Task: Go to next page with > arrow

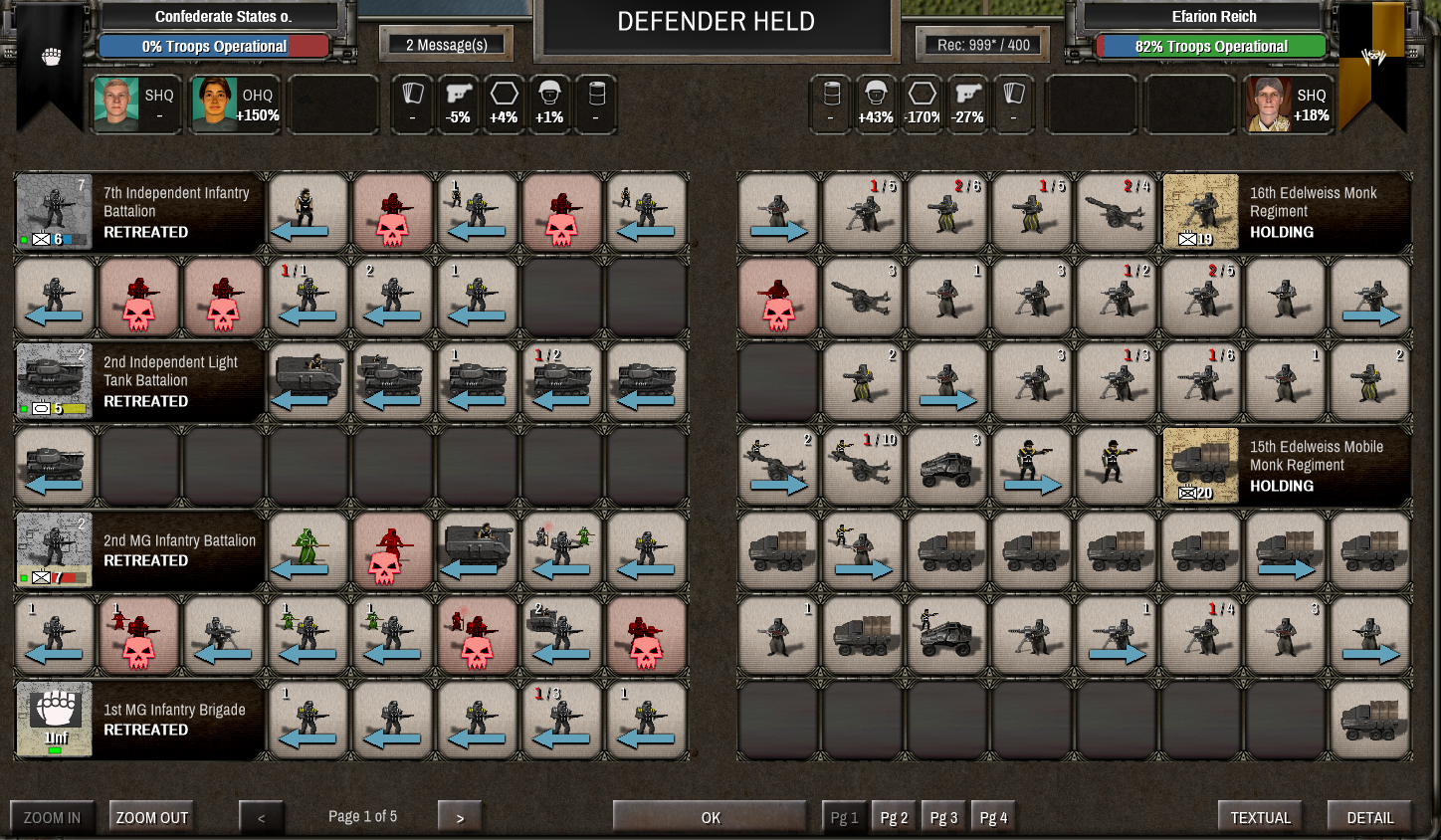Action: (460, 817)
